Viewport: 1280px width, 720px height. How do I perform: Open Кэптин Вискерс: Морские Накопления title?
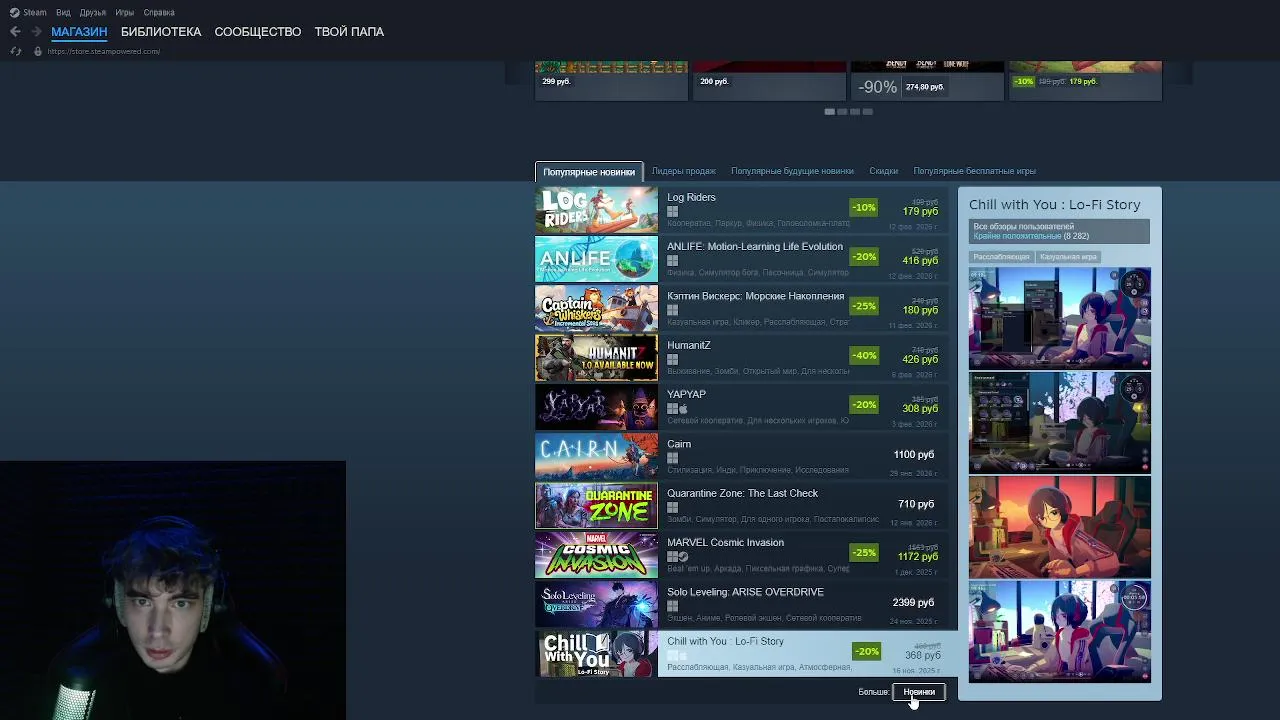755,296
